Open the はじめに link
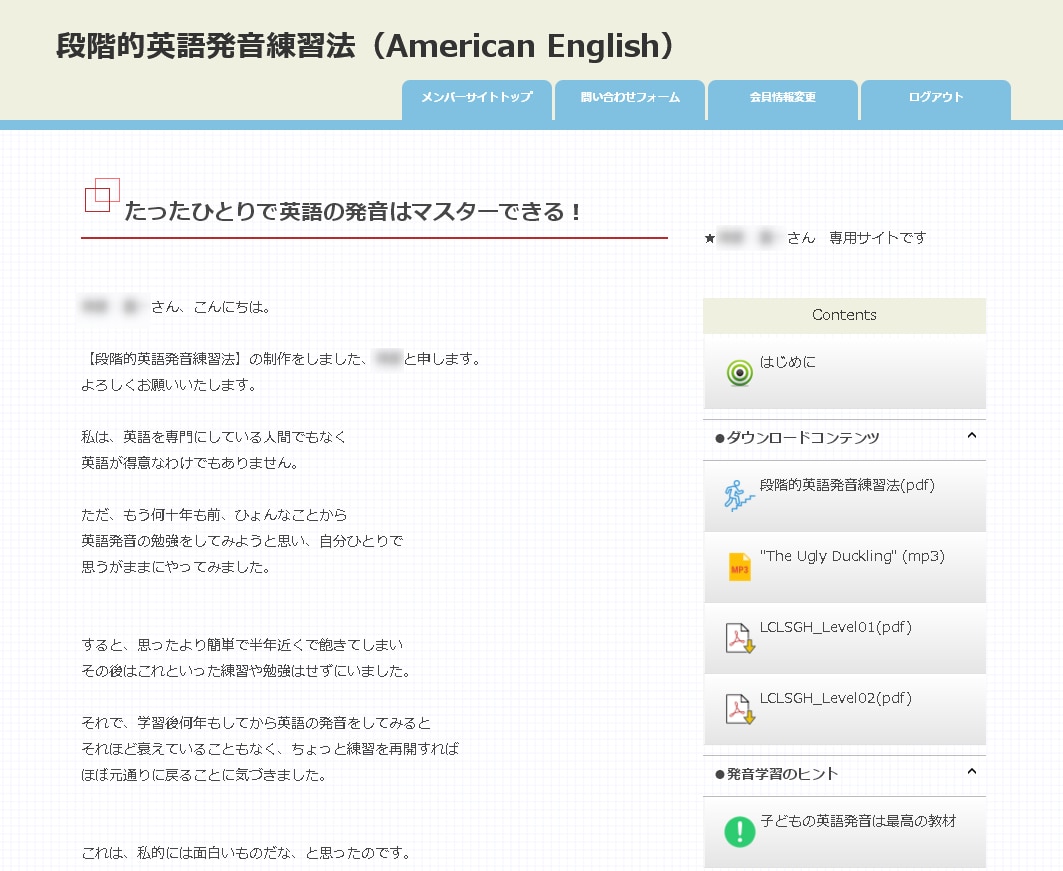This screenshot has width=1063, height=871. click(x=787, y=362)
